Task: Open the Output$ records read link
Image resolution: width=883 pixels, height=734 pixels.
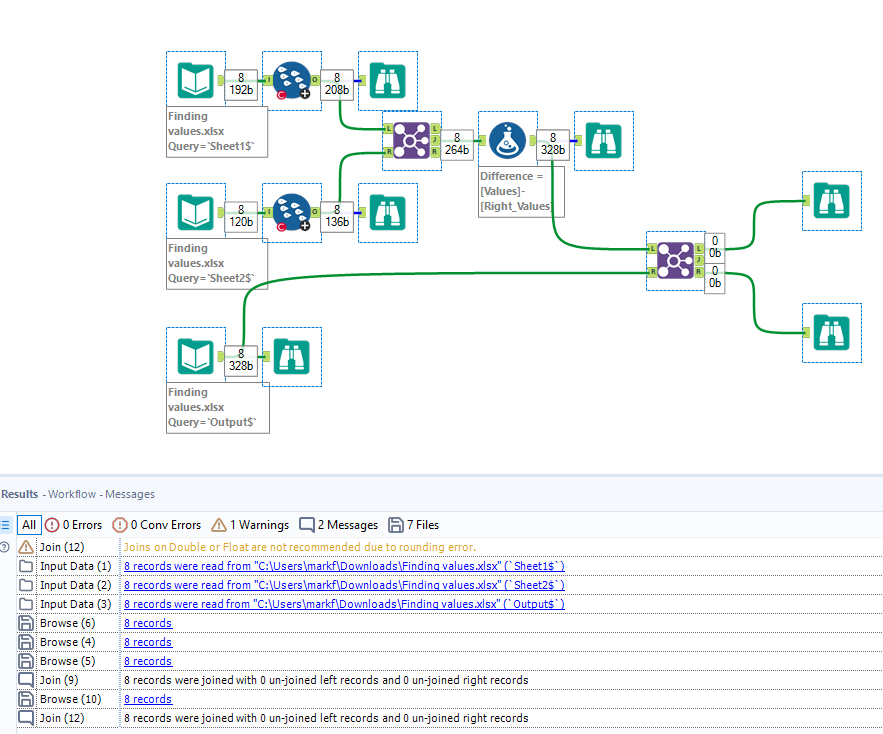Action: (x=344, y=604)
